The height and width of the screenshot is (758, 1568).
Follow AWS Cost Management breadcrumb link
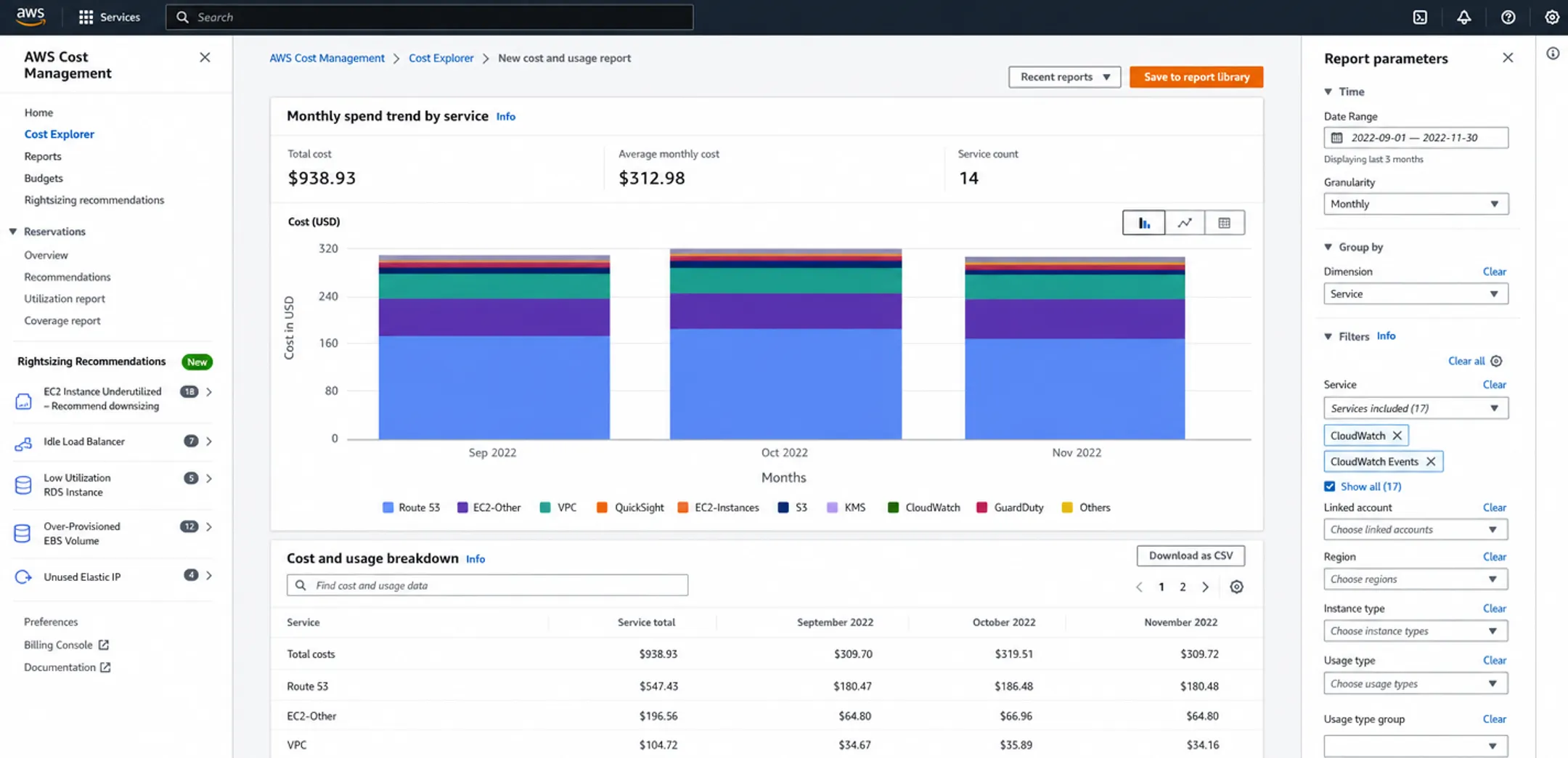(x=327, y=58)
